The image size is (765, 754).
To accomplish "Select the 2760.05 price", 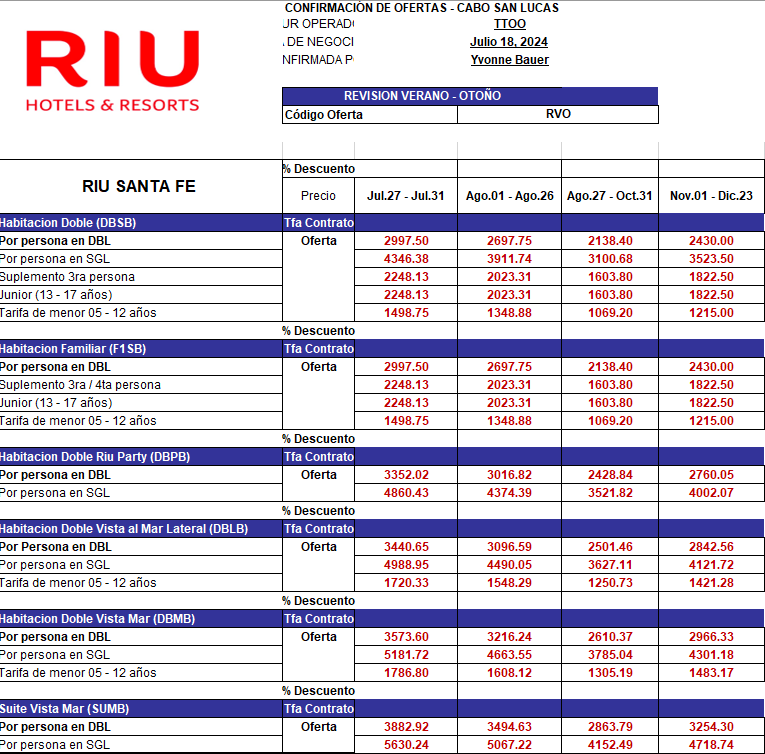I will click(711, 475).
